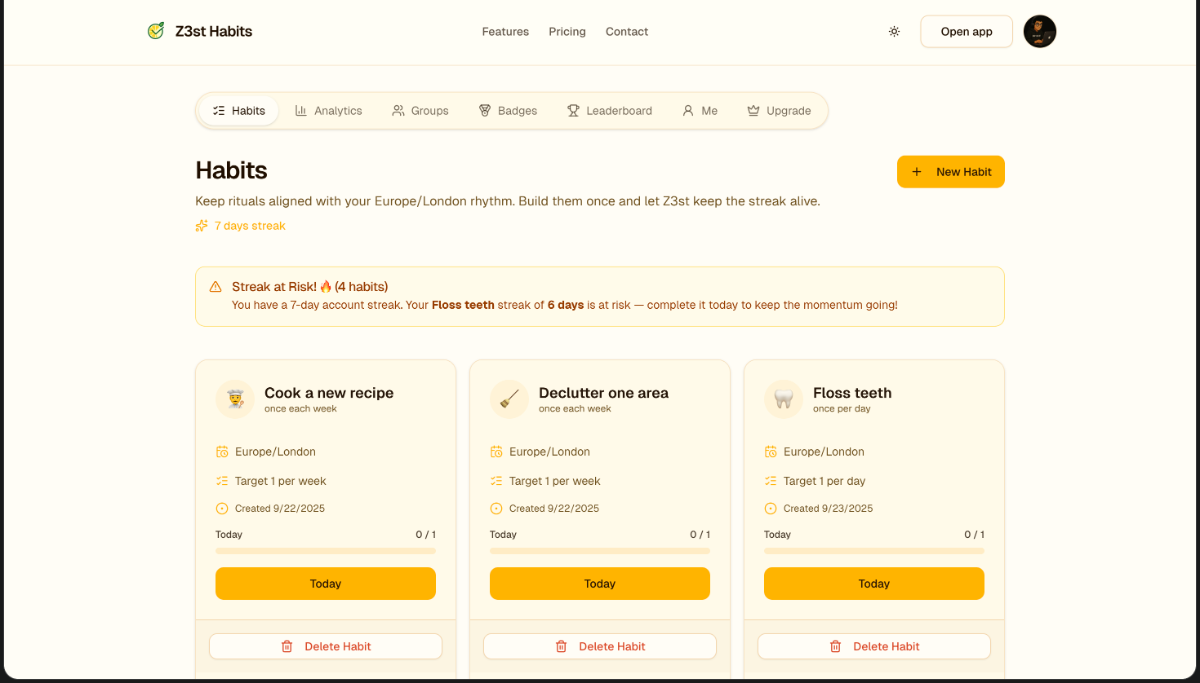Open the Pricing link in header
The image size is (1200, 683).
(x=567, y=32)
